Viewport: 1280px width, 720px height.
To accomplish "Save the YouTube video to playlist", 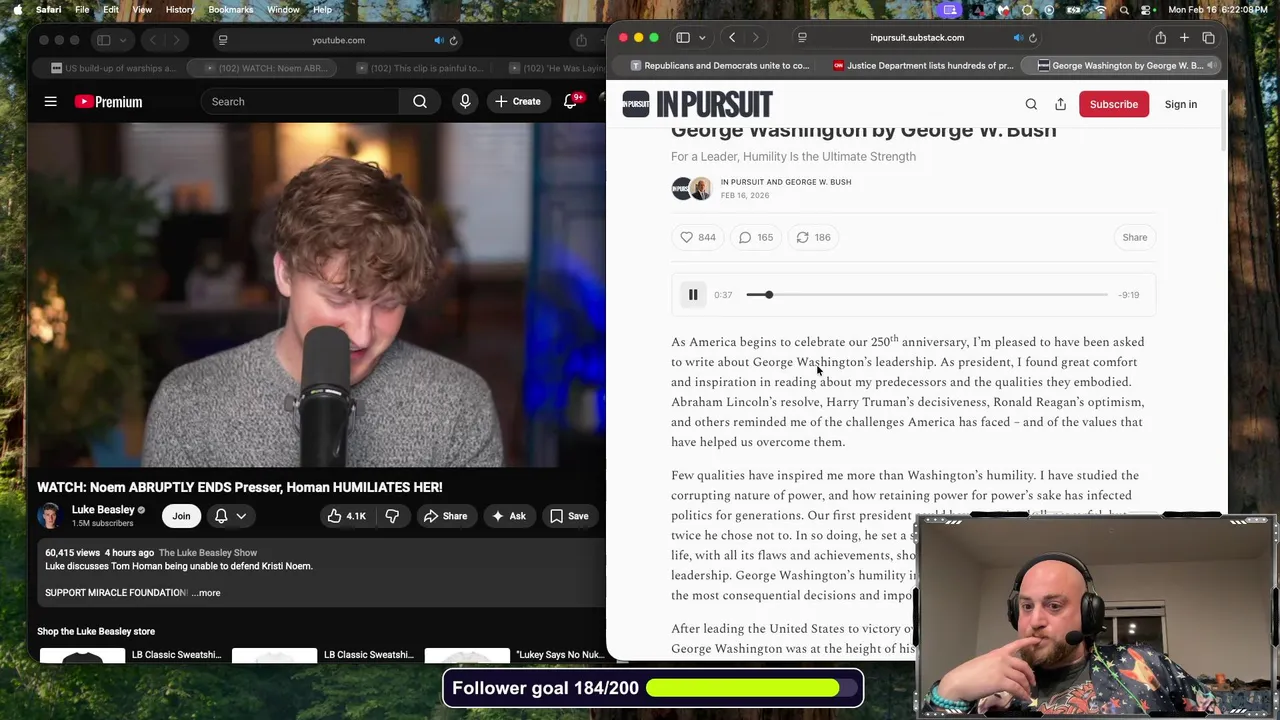I will point(569,516).
